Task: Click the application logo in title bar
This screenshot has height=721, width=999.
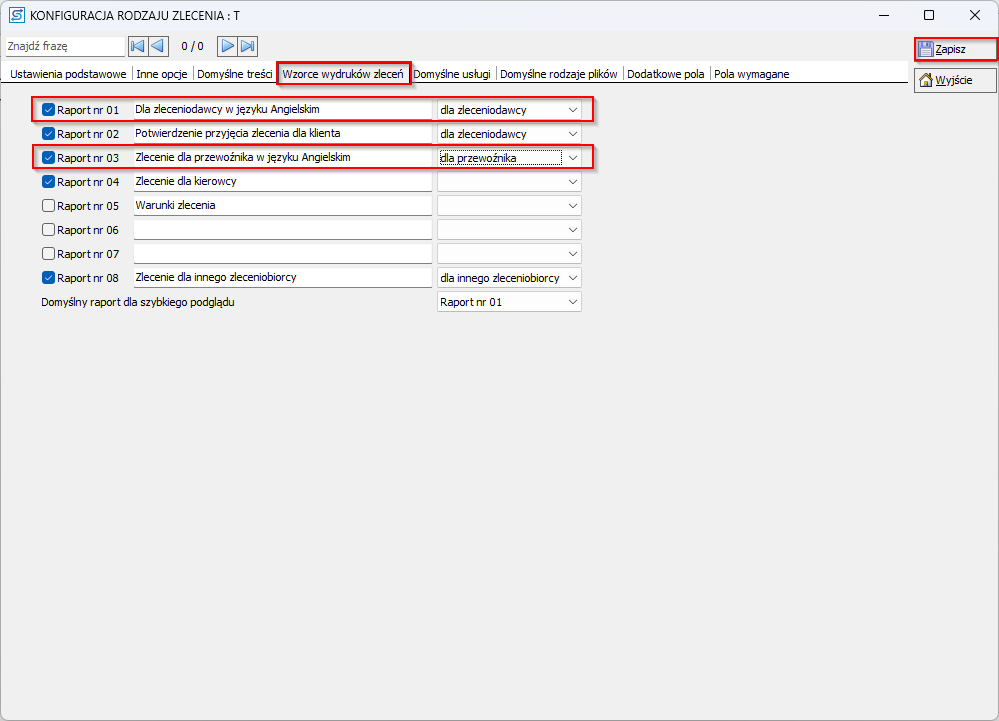Action: (16, 15)
